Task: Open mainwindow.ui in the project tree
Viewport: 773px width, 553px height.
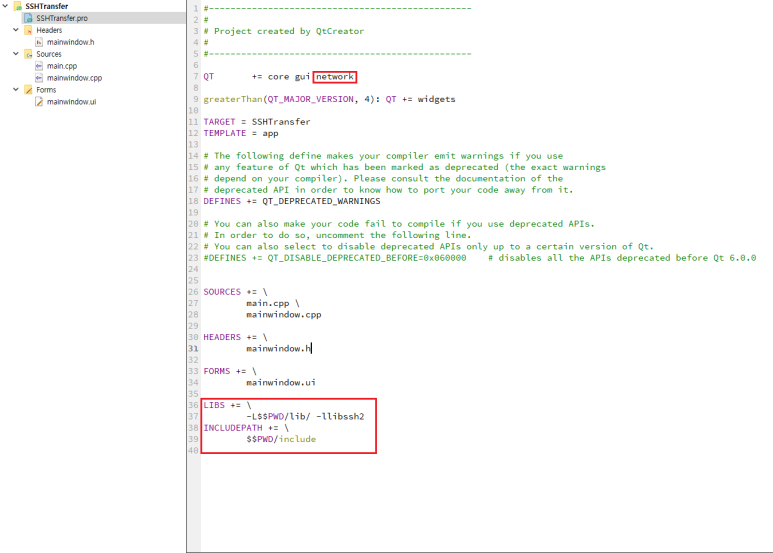Action: tap(71, 102)
